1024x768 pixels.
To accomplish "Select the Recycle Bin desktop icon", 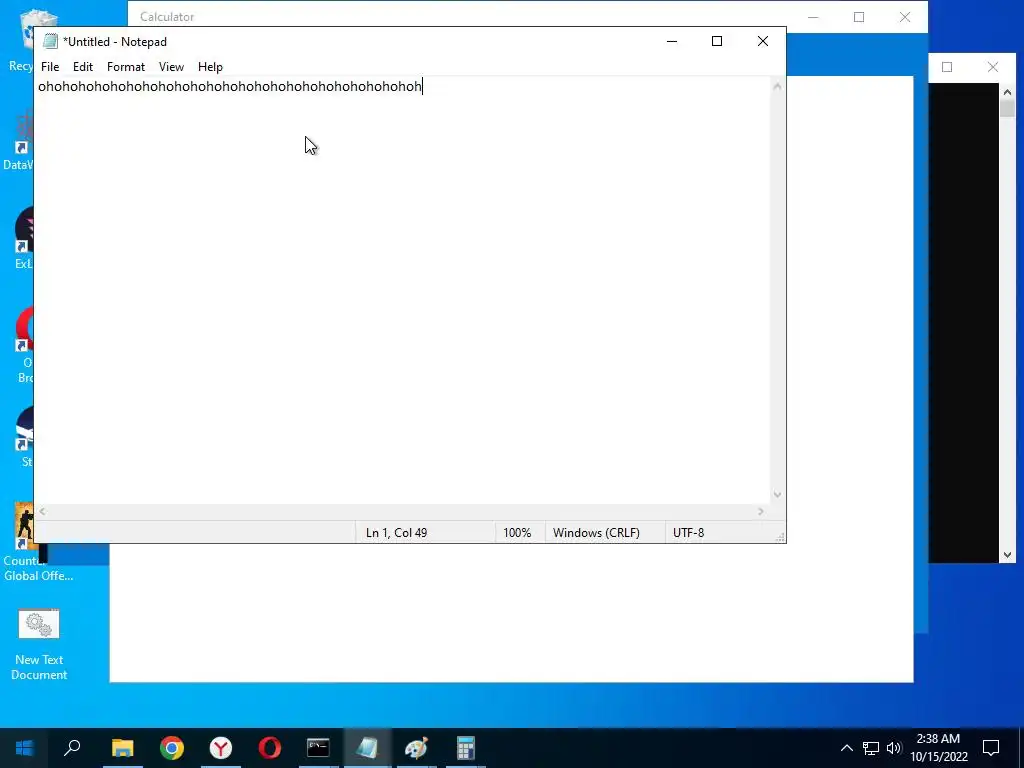I will [21, 40].
